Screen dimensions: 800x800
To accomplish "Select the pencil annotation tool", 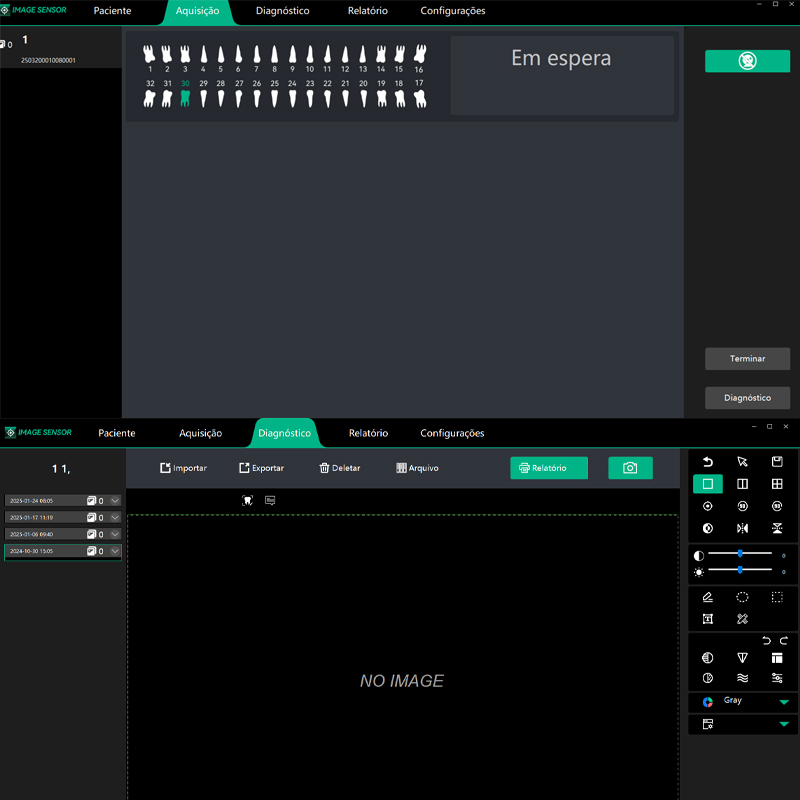I will click(708, 597).
